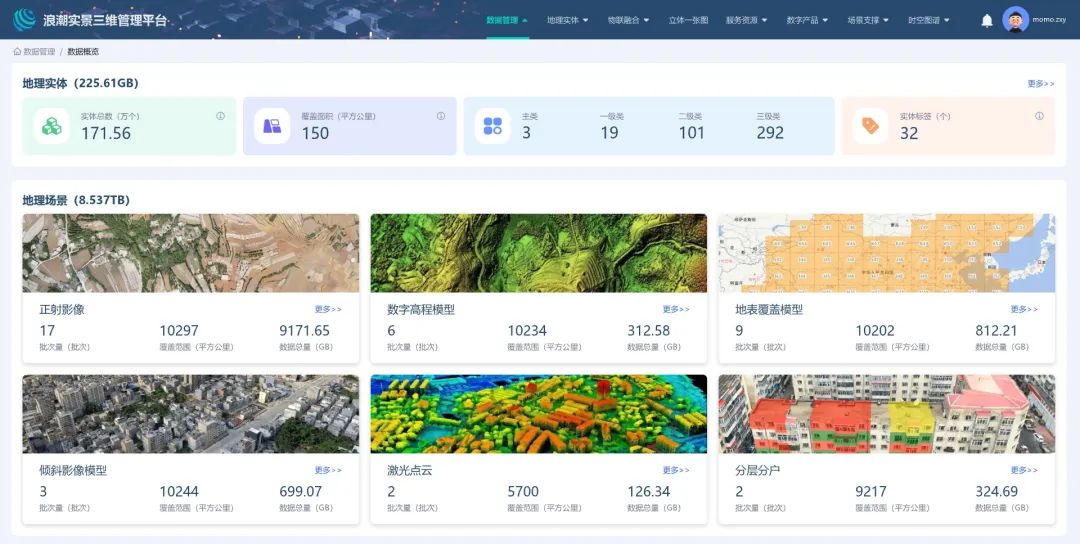Click the platform logo icon
1080x544 pixels.
point(25,19)
